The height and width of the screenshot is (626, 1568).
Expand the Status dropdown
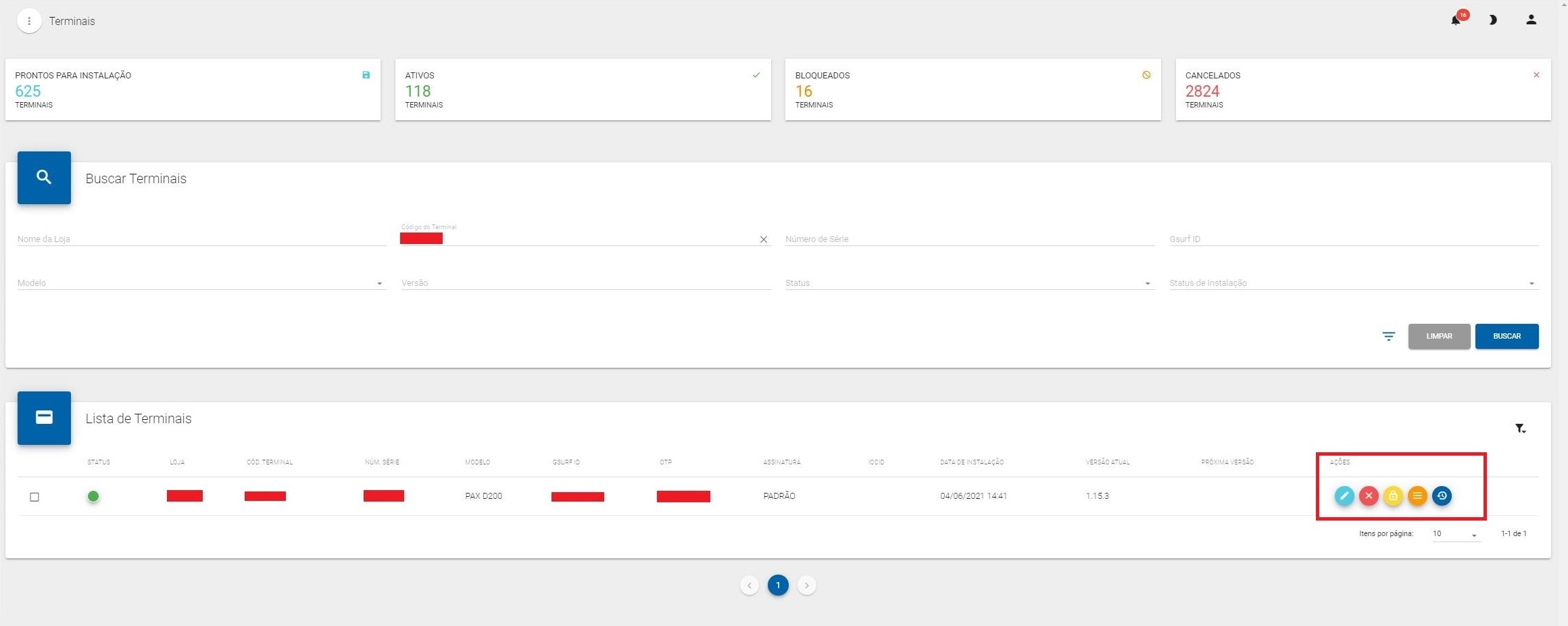(x=969, y=283)
